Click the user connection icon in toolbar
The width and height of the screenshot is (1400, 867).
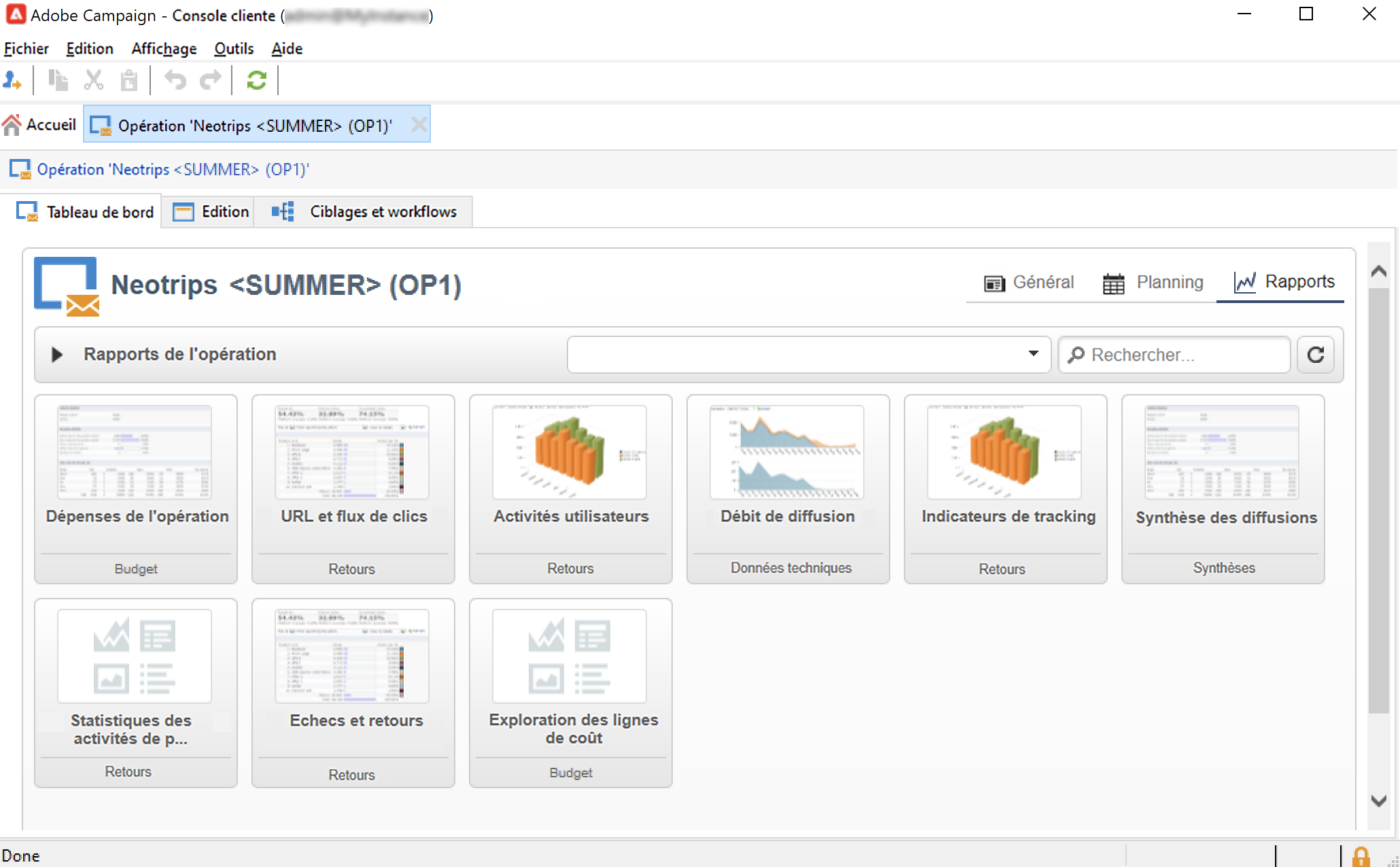(x=12, y=81)
